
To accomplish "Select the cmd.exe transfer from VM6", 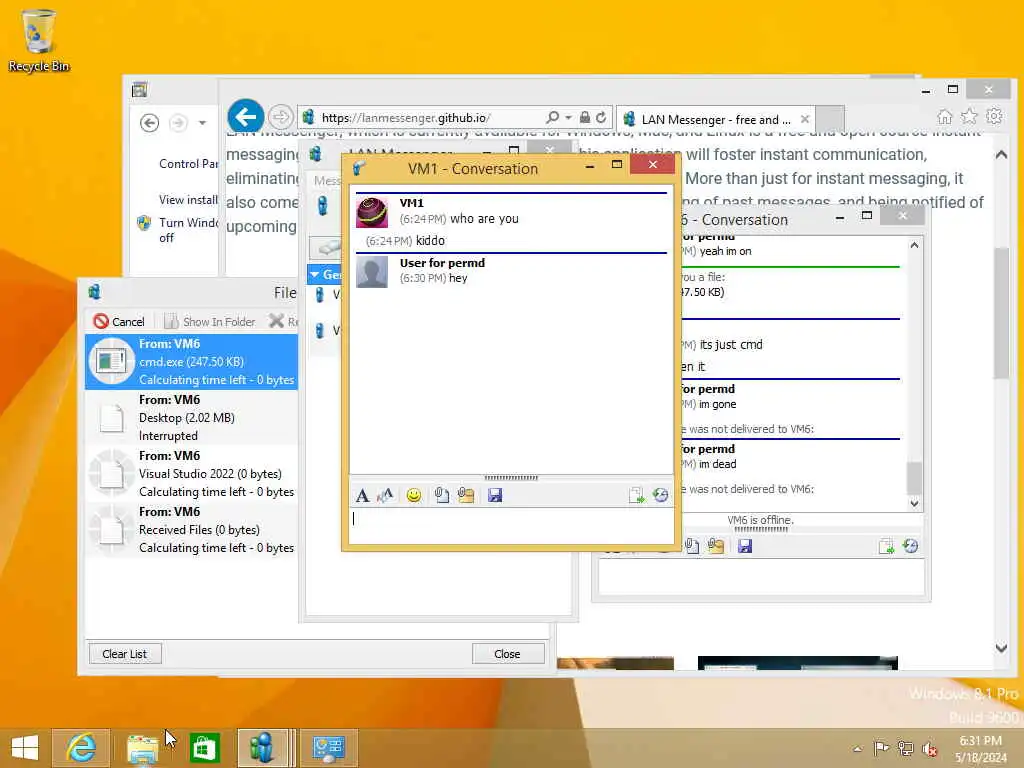I will 191,362.
